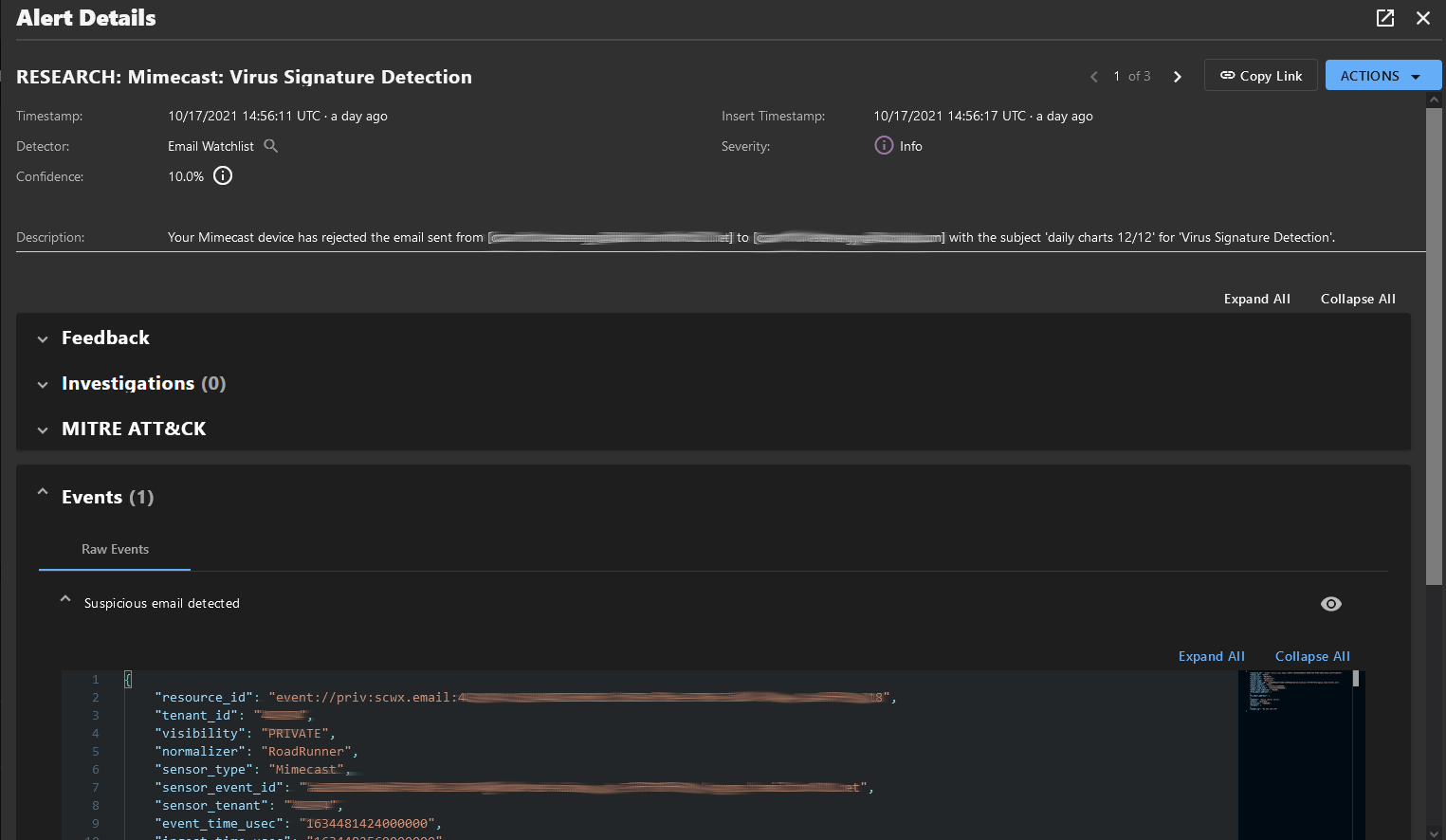Select "PRIVATE" visibility value in JSON
Viewport: 1446px width, 840px height.
(295, 734)
